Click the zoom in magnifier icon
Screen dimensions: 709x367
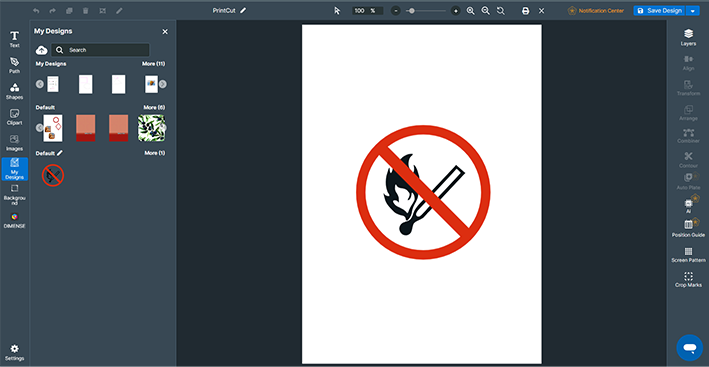[471, 10]
